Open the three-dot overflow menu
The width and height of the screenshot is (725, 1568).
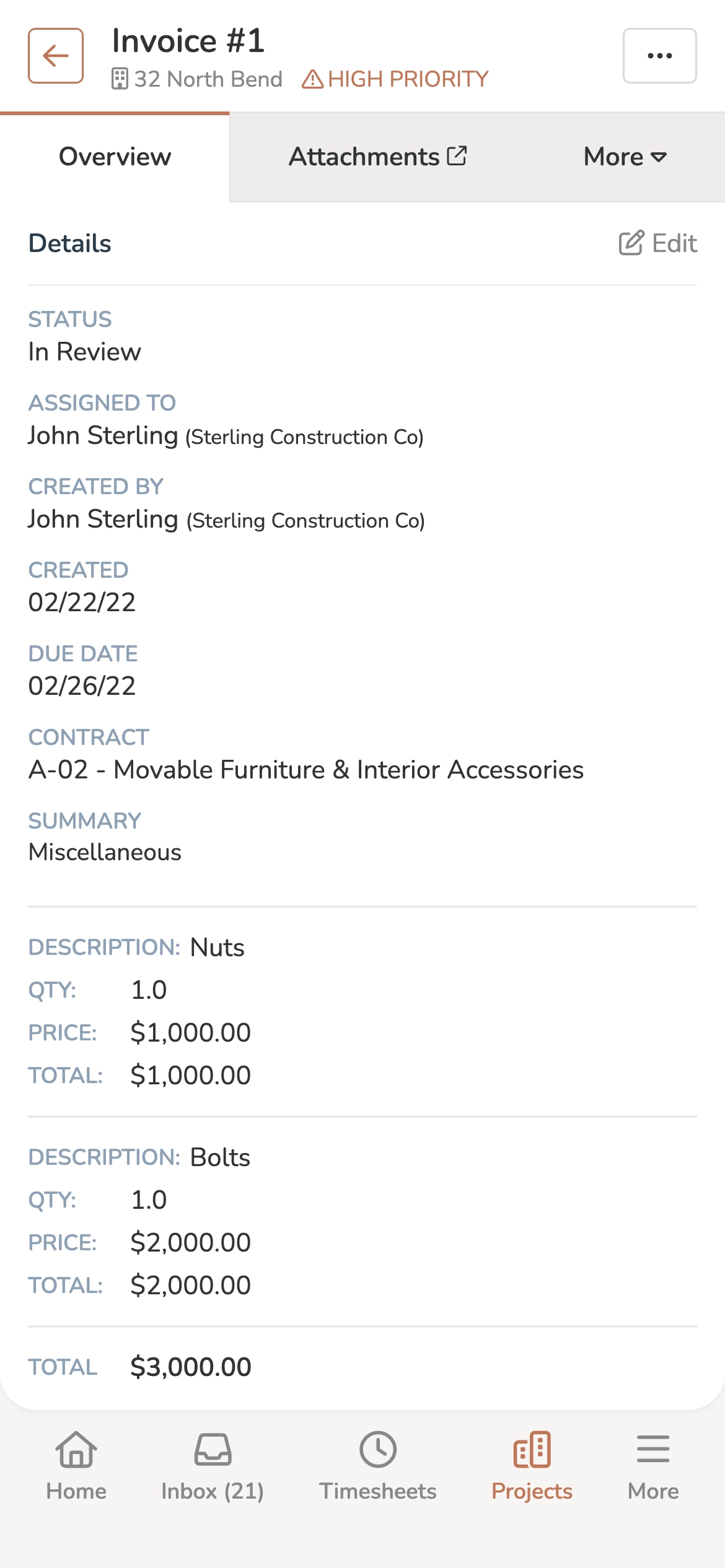pos(659,55)
